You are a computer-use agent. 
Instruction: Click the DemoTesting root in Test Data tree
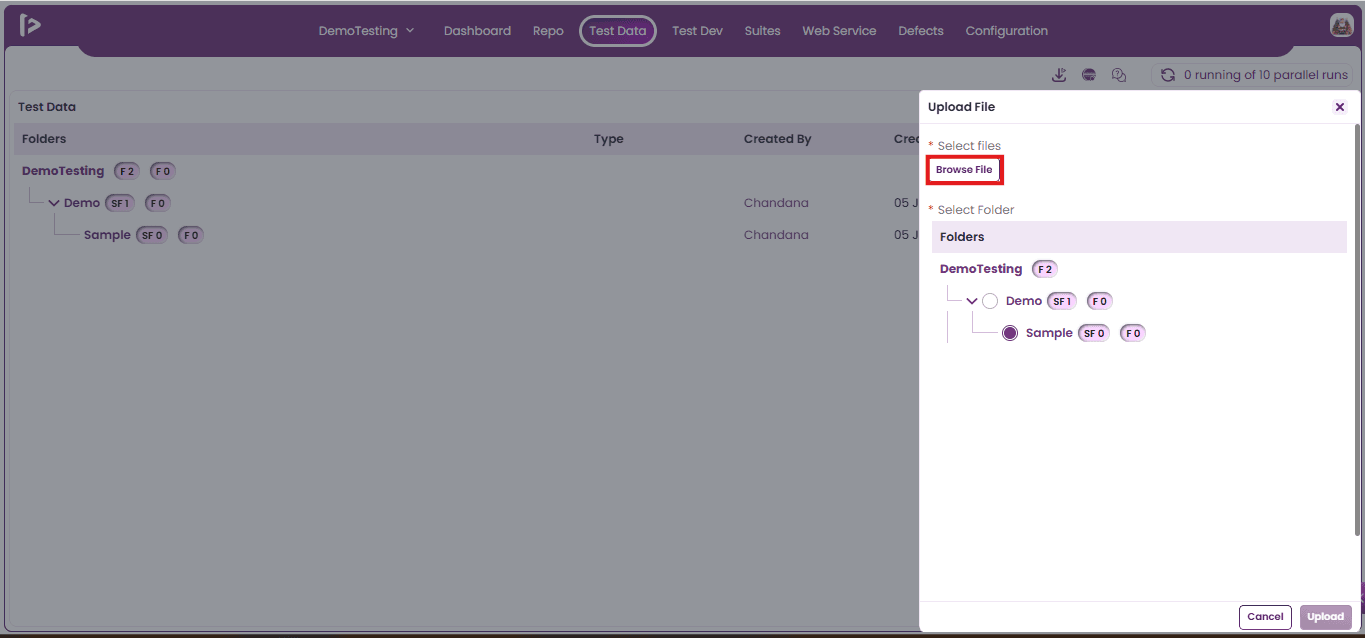[63, 171]
